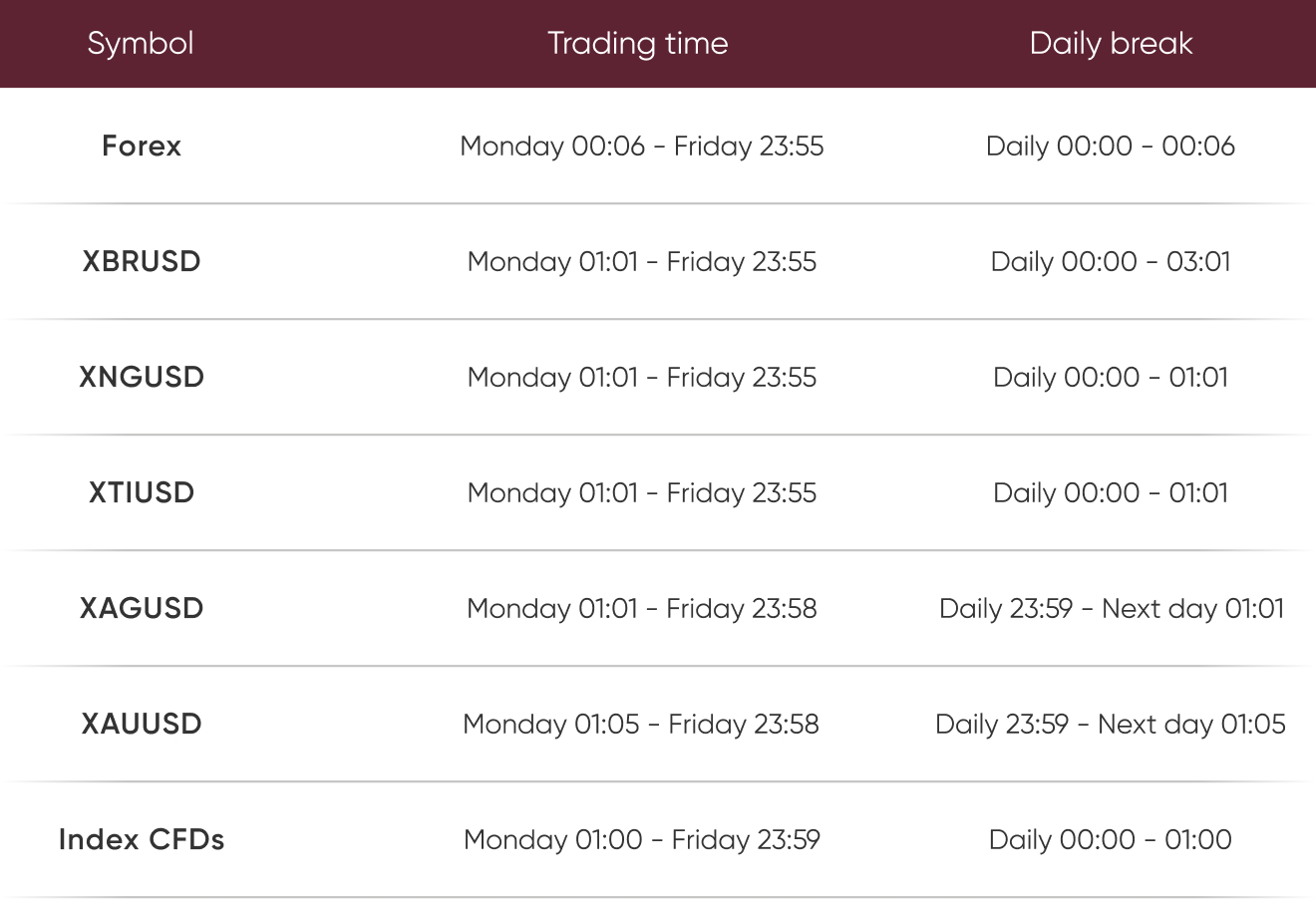The width and height of the screenshot is (1316, 899).
Task: Click the Trading time column header
Action: [638, 44]
